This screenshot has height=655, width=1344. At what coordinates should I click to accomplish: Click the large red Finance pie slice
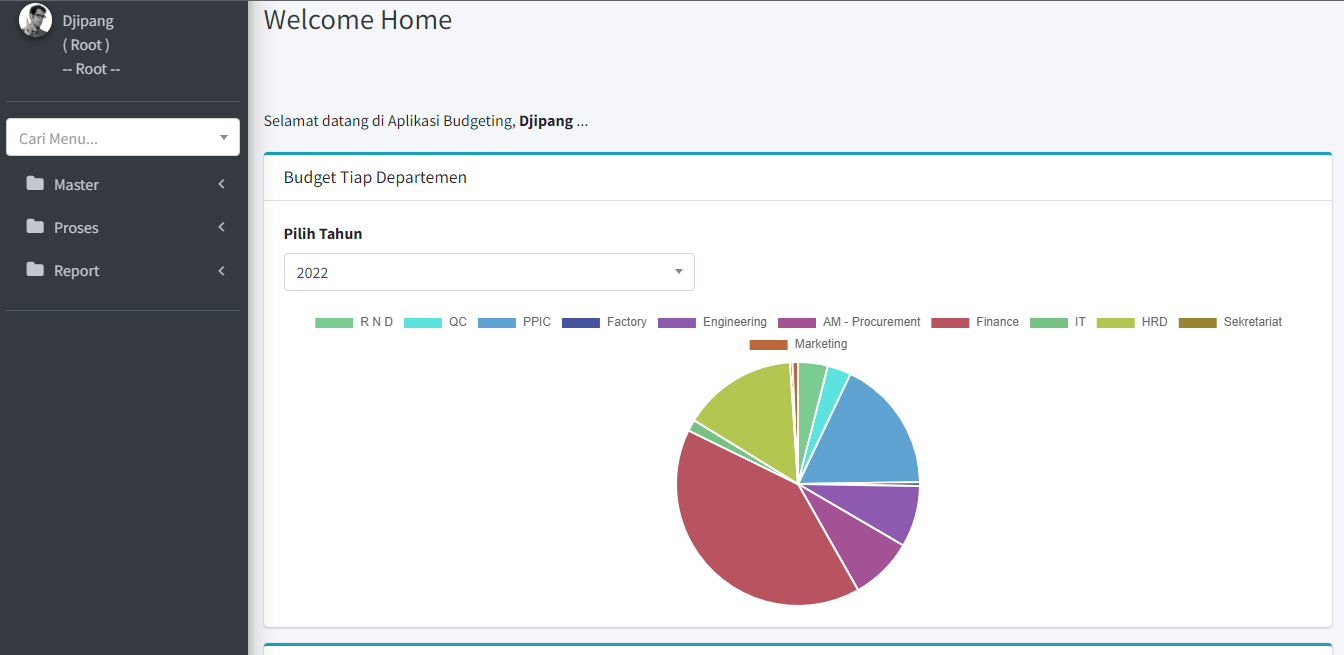(x=760, y=530)
